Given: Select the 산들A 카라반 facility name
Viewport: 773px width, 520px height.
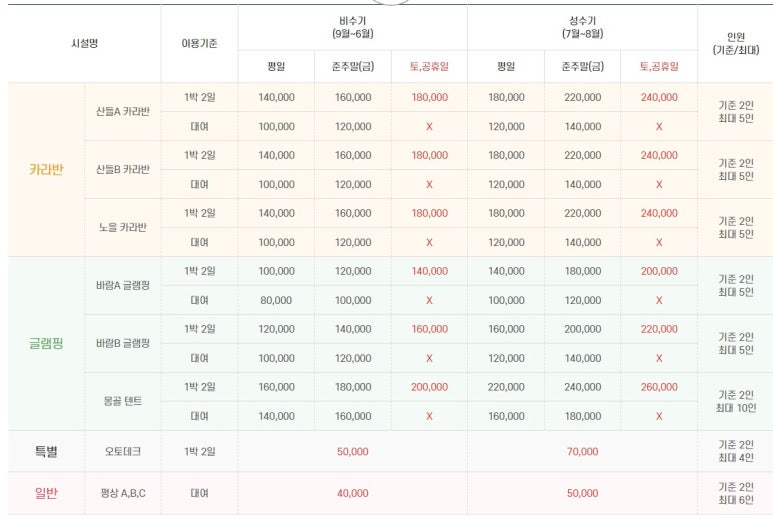Looking at the screenshot, I should pos(123,111).
